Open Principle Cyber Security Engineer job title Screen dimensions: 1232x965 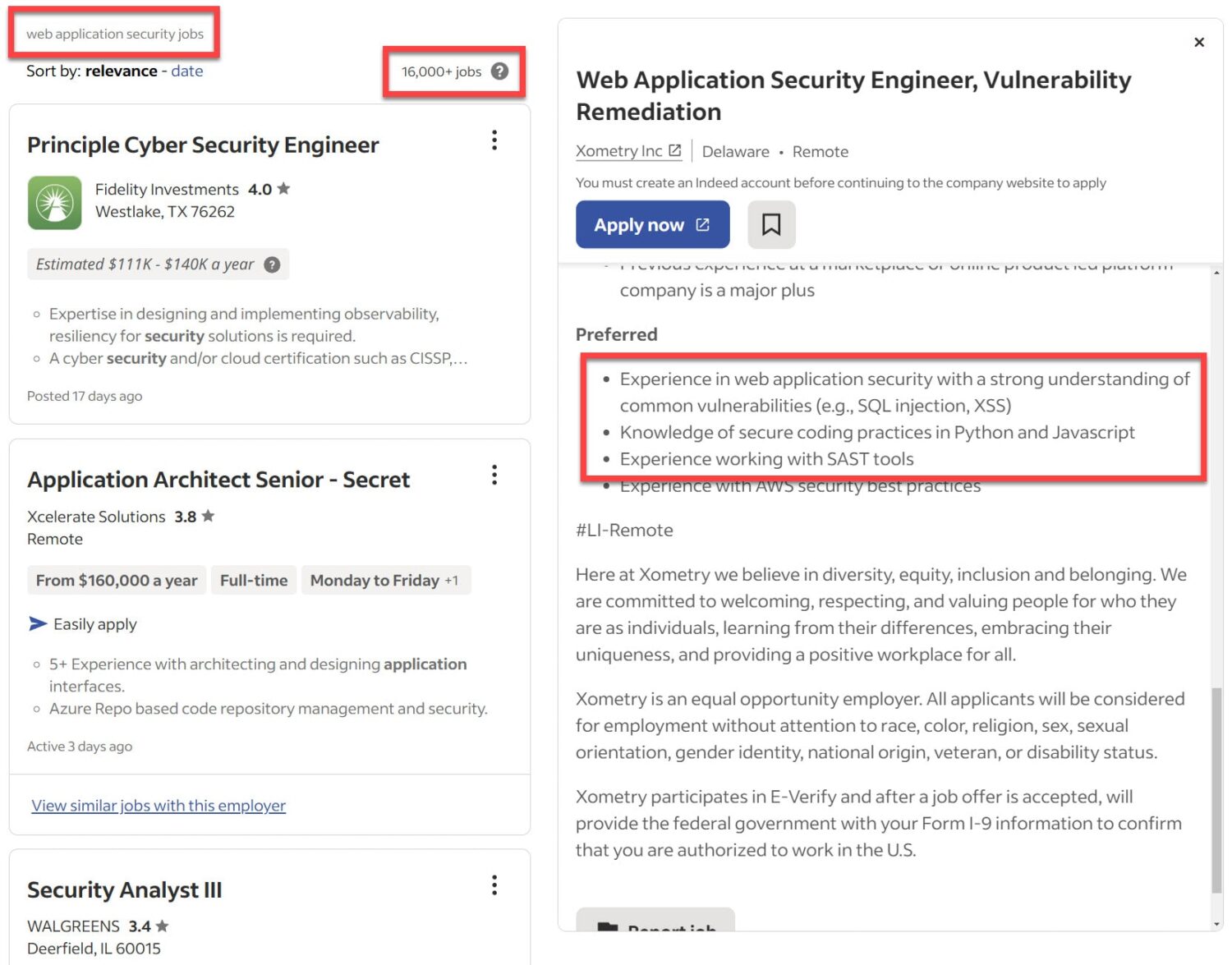(203, 145)
